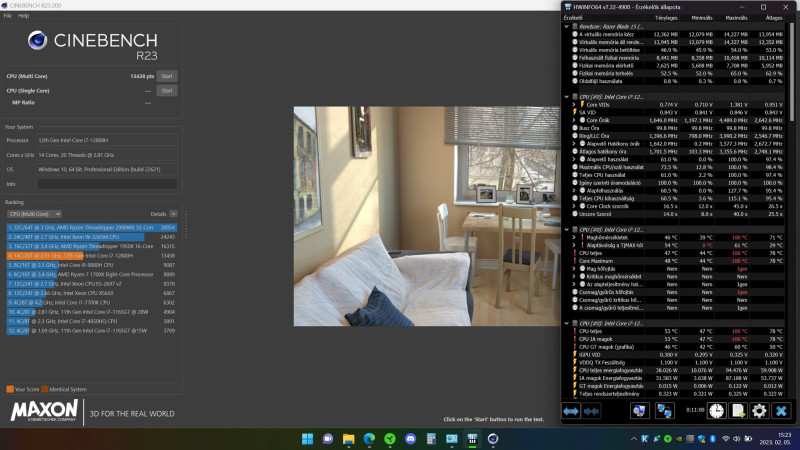
Task: Click the 'SA VID' sensor row
Action: click(x=677, y=113)
